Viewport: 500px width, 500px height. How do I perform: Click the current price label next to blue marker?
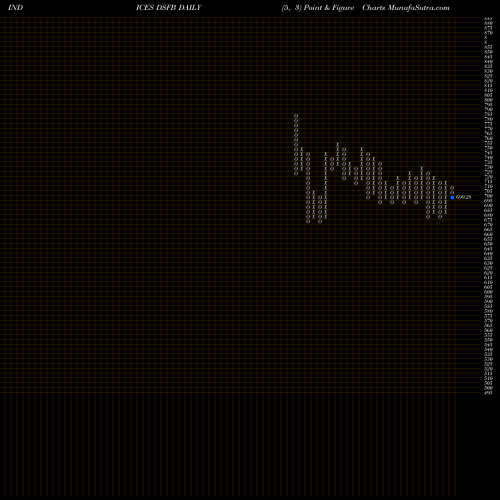coord(463,197)
